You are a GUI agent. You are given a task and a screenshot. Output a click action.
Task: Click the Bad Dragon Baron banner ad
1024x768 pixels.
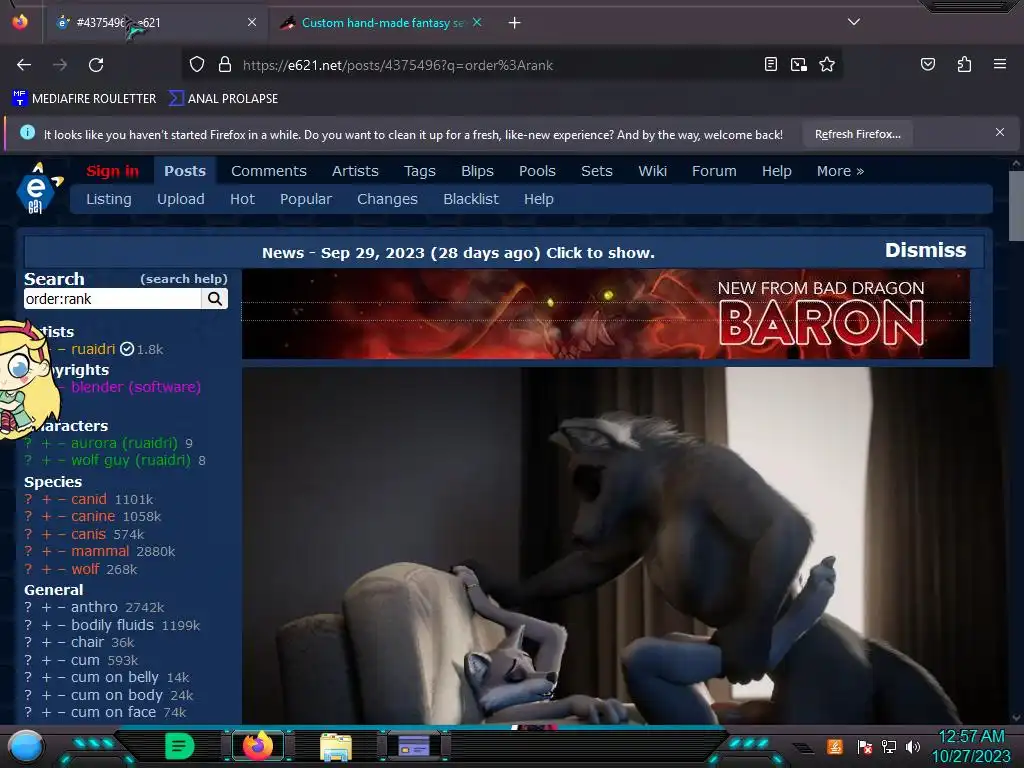605,314
